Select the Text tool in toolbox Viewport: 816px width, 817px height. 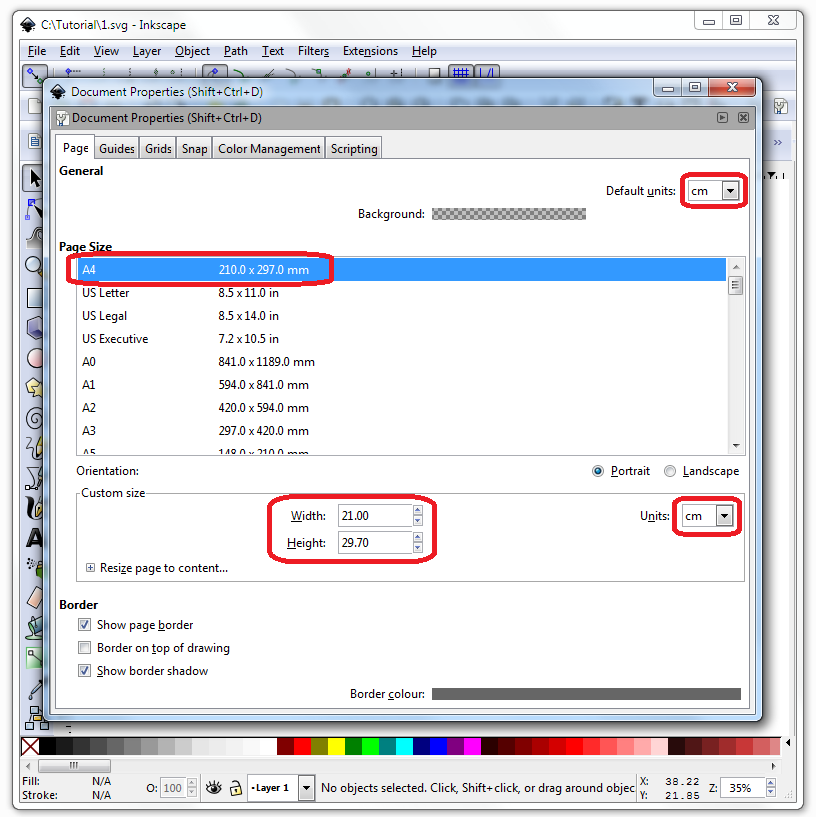point(34,538)
